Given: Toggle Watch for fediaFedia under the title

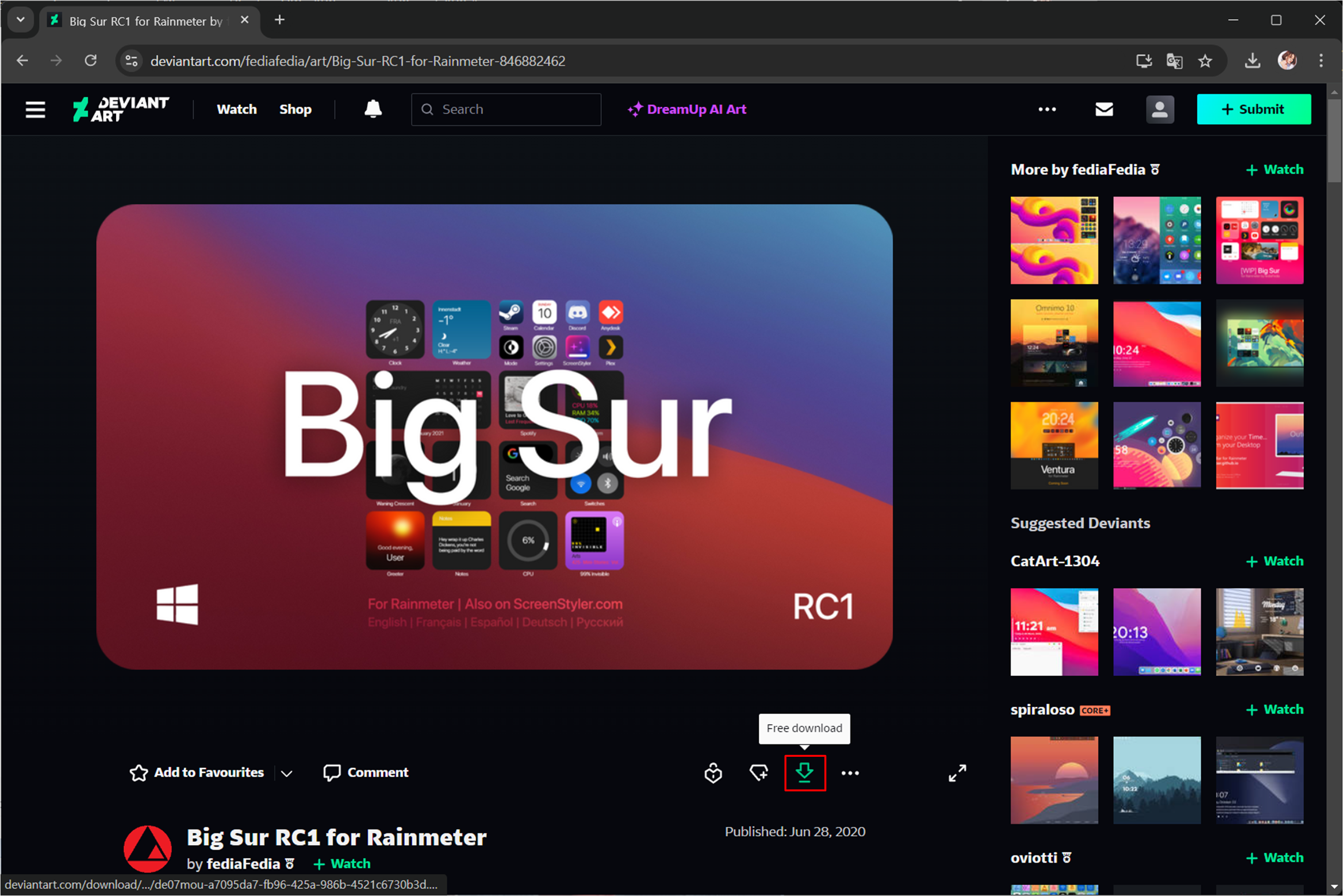Looking at the screenshot, I should point(342,863).
